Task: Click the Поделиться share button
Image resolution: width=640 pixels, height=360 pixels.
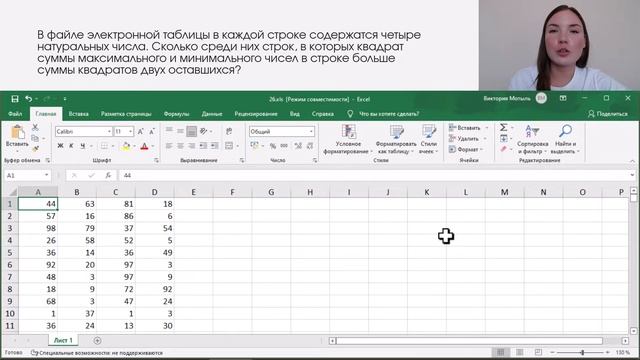Action: click(608, 114)
